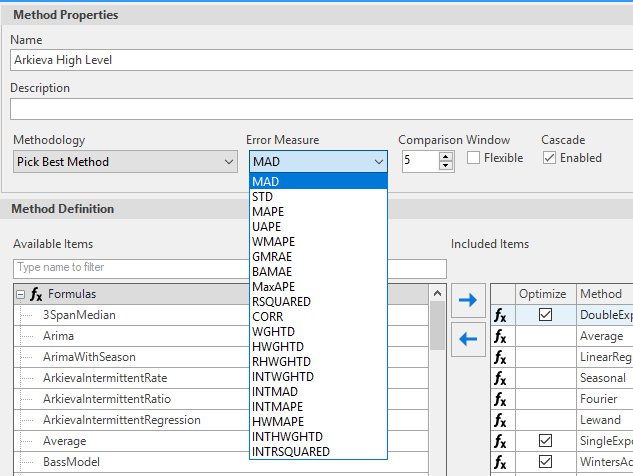The image size is (633, 476).
Task: Toggle Optimize checkbox for the DoubleExp row
Action: [545, 315]
